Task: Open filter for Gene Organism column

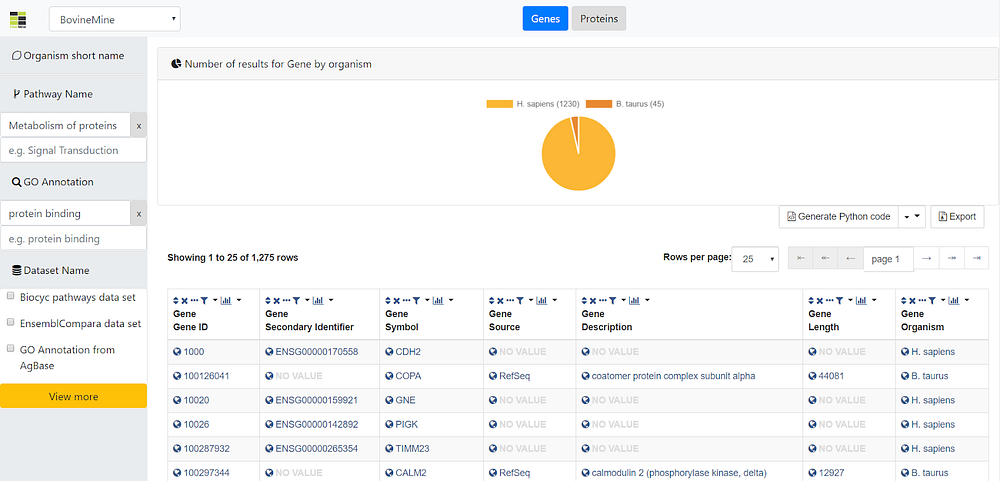Action: (932, 300)
